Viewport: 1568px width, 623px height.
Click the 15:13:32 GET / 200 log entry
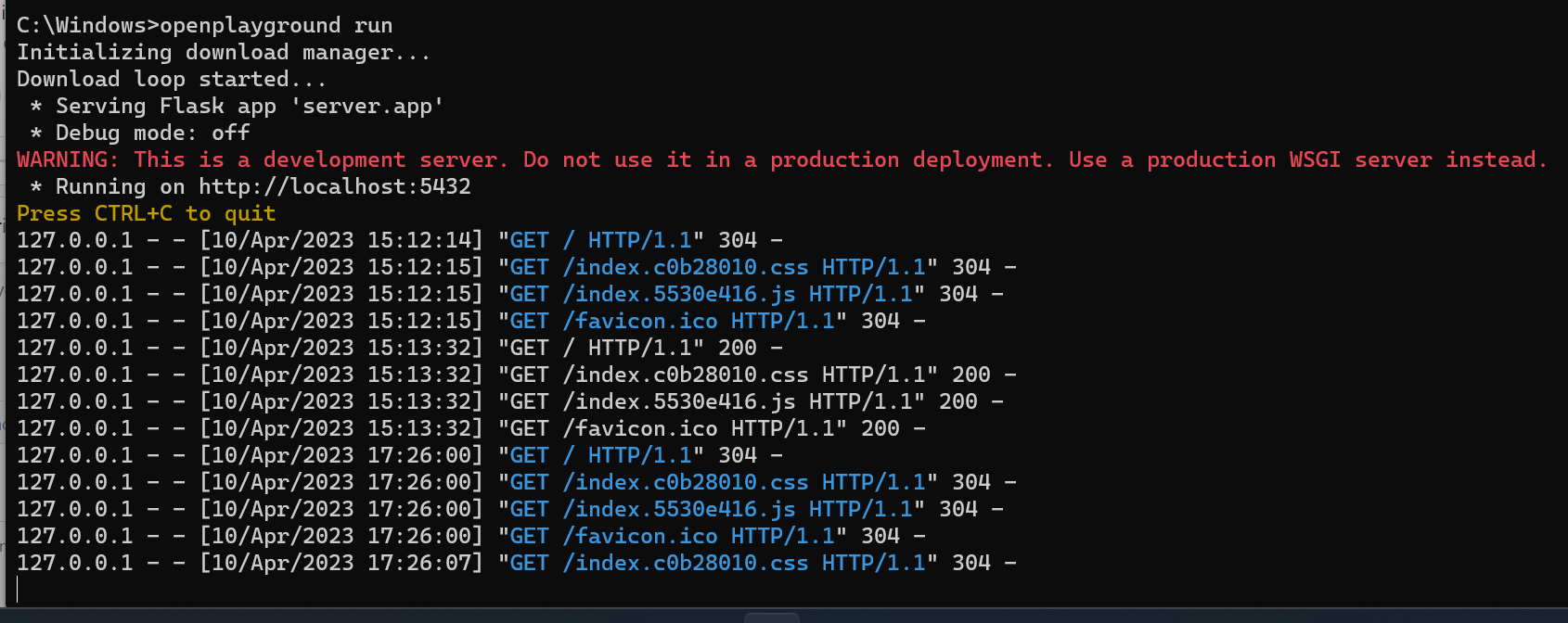pos(400,348)
